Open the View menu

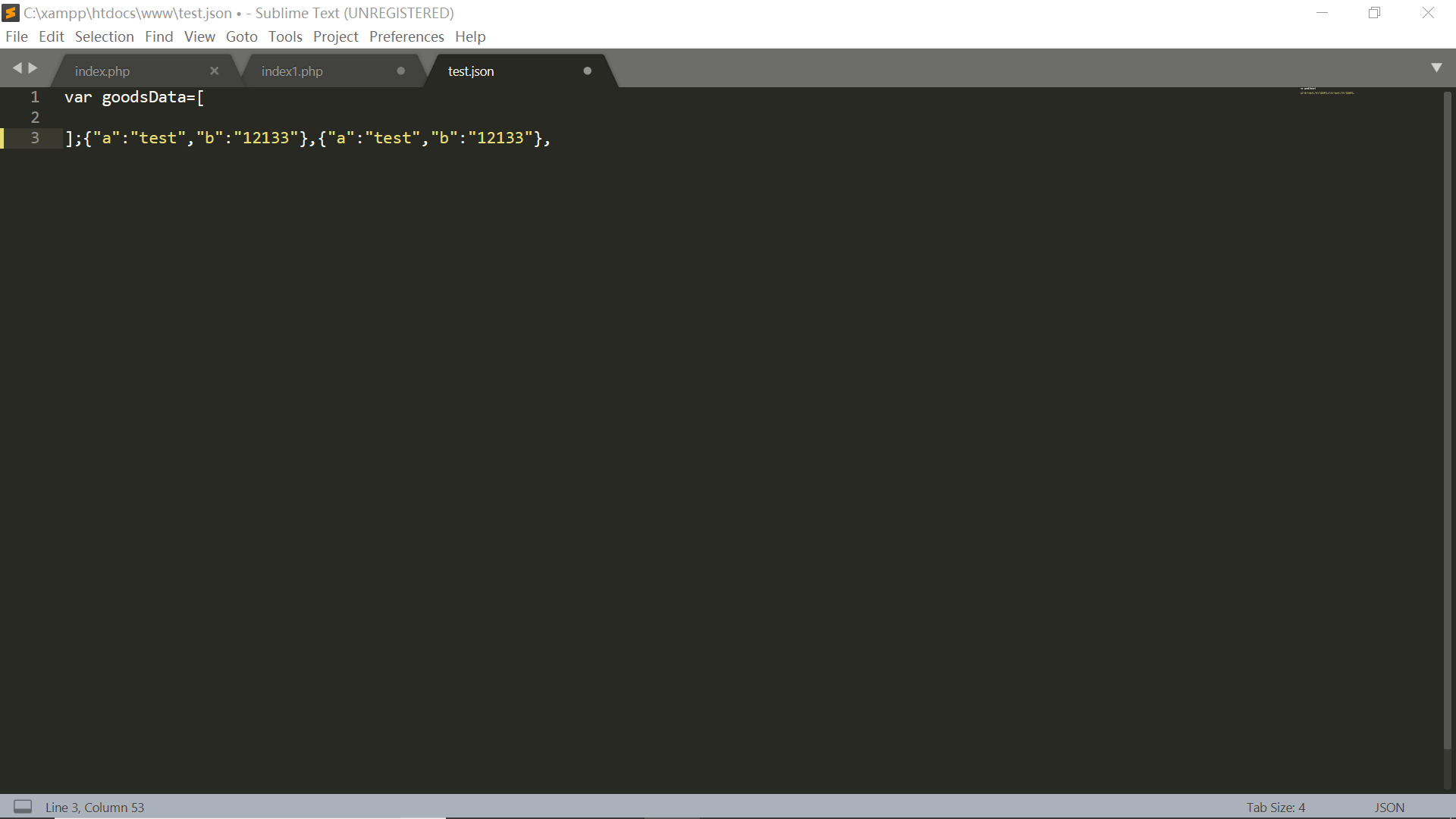[199, 36]
